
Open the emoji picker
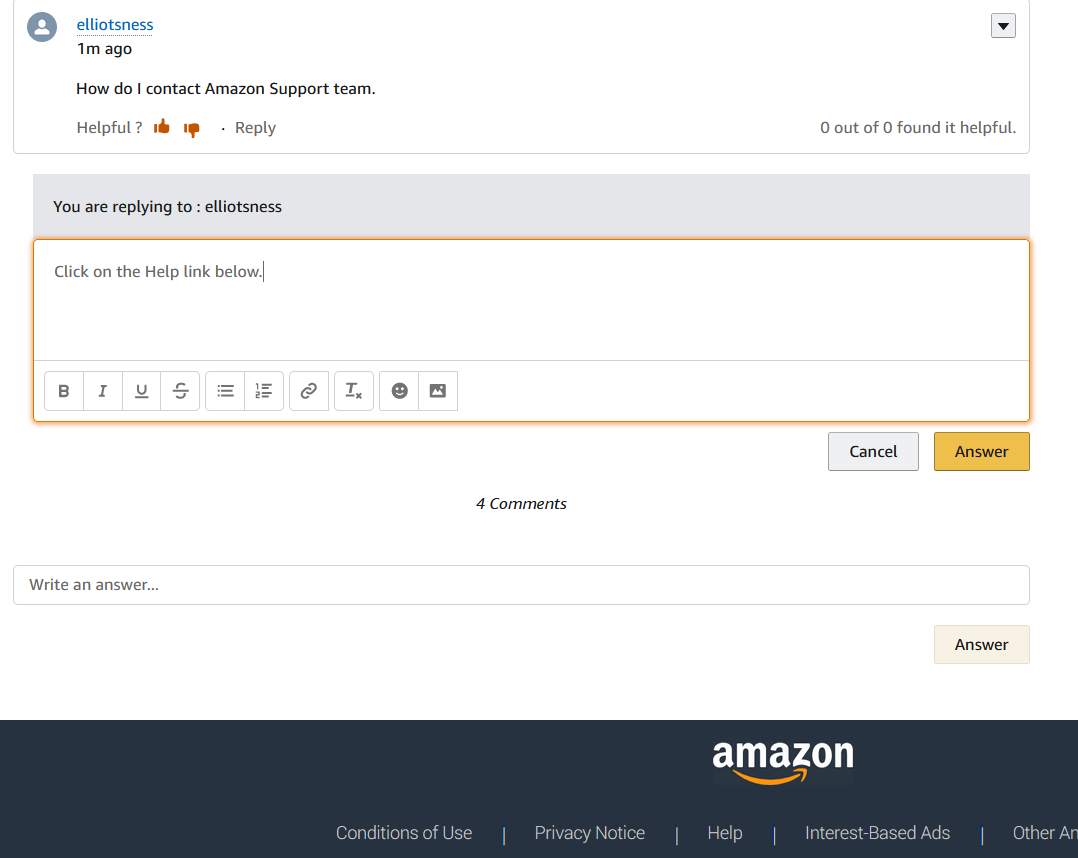pos(399,390)
